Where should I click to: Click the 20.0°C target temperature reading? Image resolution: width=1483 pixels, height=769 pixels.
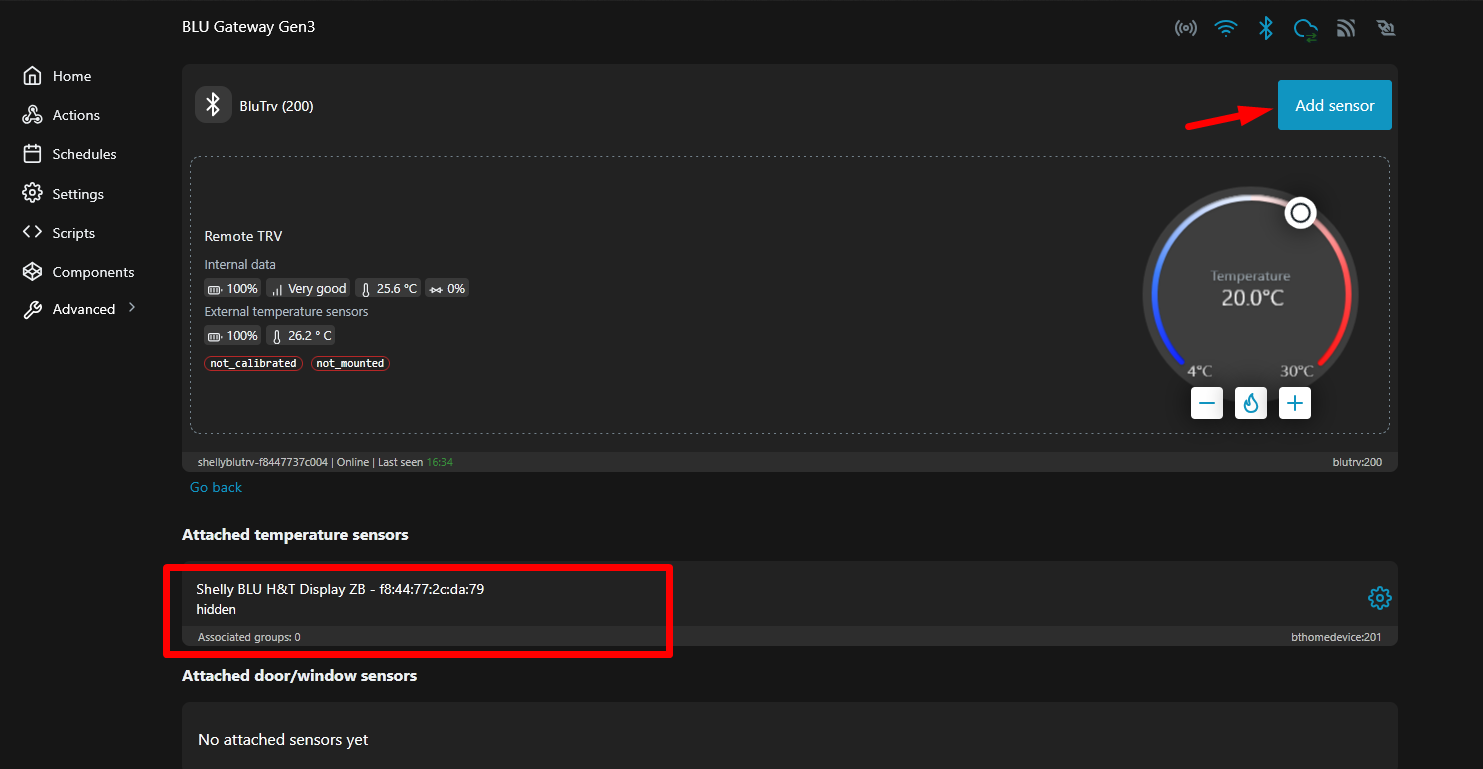(x=1252, y=298)
